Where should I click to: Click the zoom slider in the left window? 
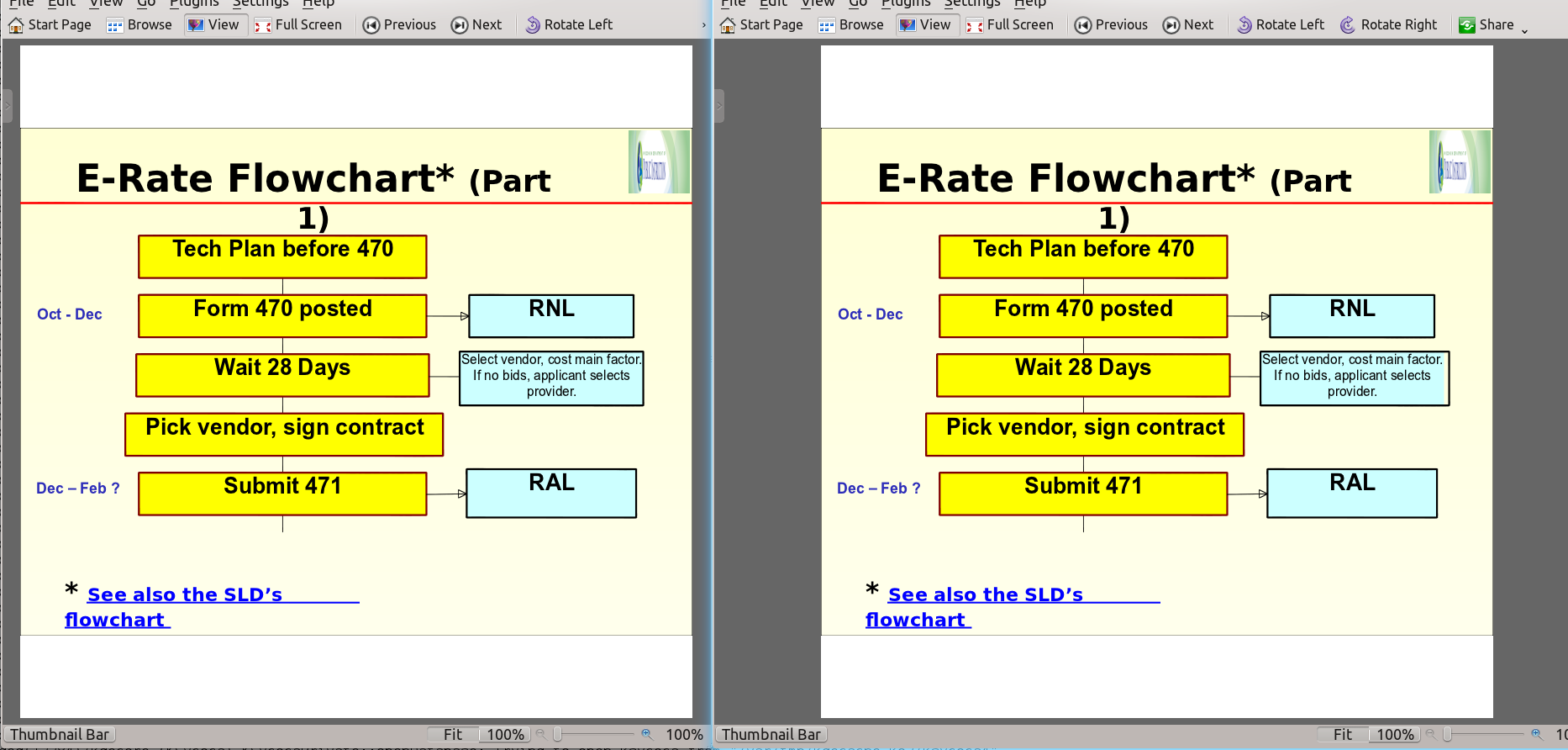[595, 734]
